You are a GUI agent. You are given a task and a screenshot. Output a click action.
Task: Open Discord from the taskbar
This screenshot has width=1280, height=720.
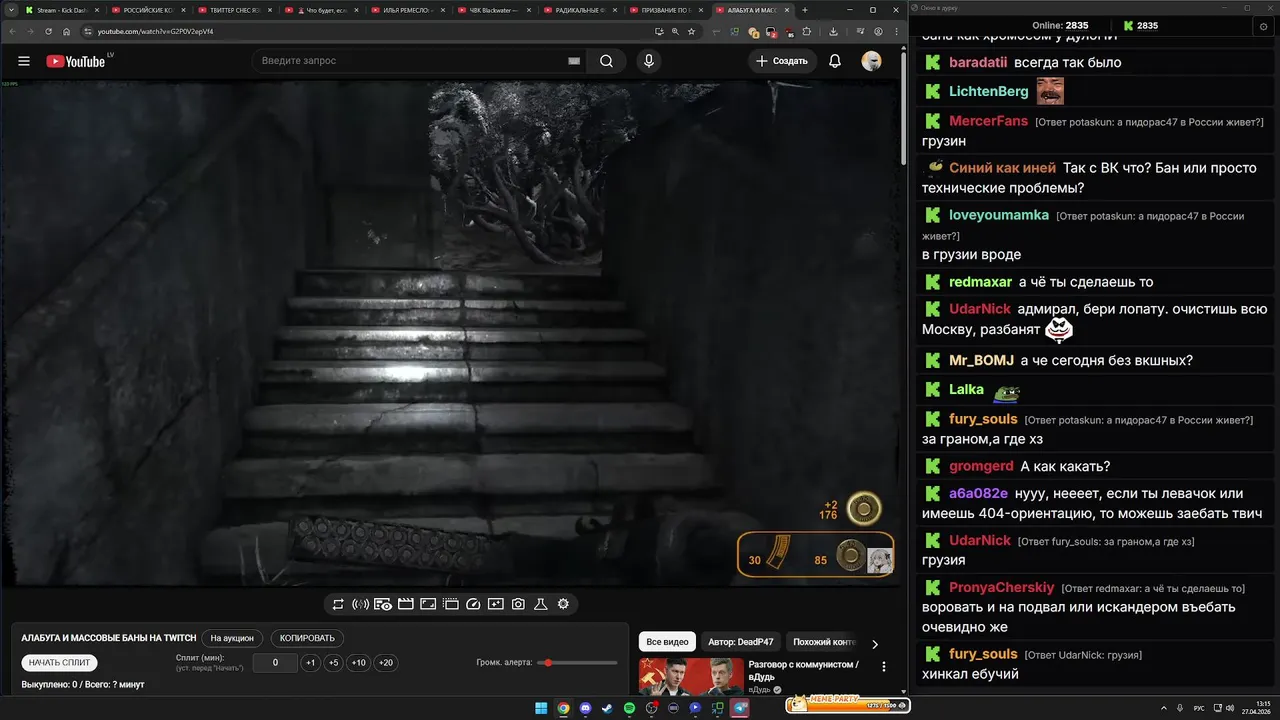[585, 708]
